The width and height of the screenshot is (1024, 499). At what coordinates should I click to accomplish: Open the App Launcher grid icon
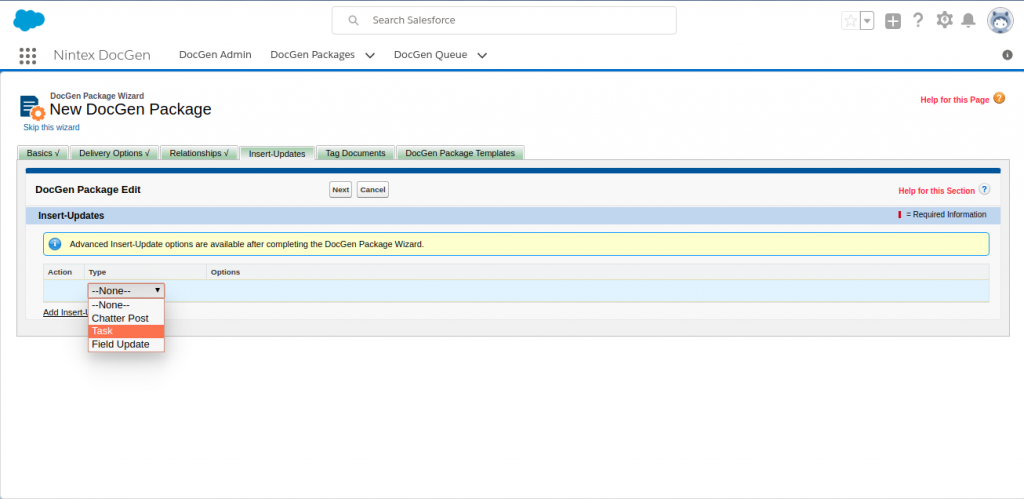pos(28,55)
